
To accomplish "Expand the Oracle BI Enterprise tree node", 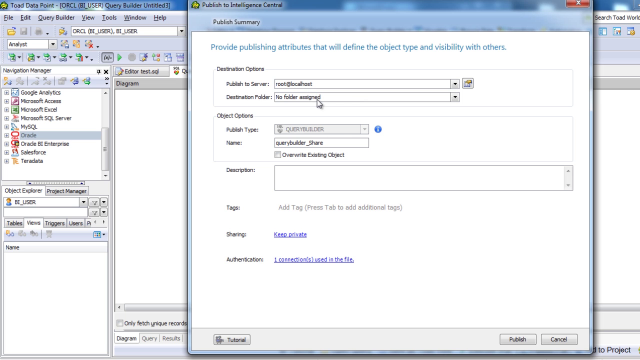I will [x=7, y=144].
